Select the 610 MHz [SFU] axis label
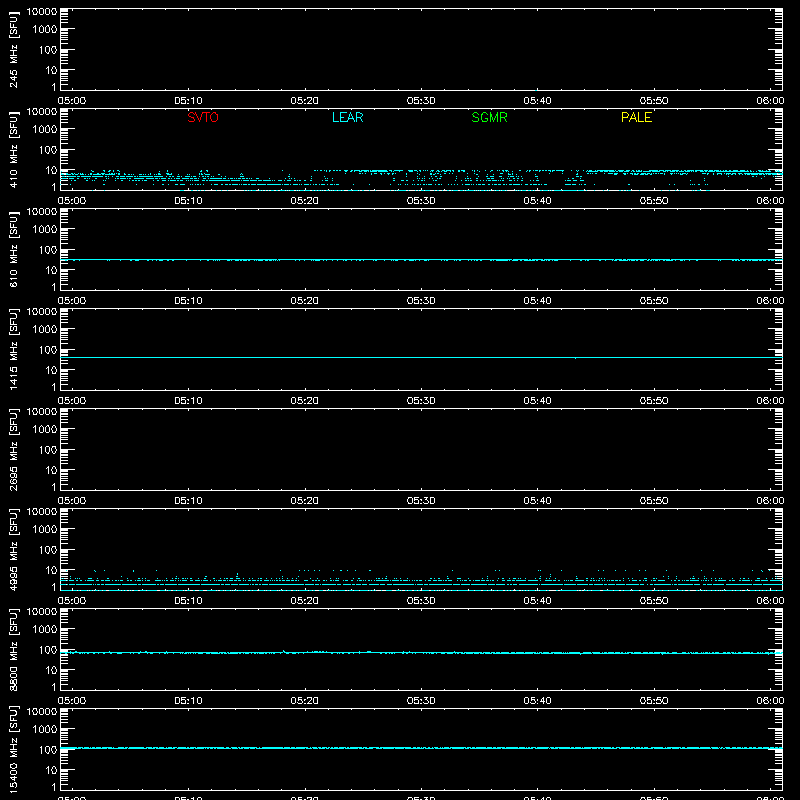This screenshot has height=800, width=800. pos(13,249)
